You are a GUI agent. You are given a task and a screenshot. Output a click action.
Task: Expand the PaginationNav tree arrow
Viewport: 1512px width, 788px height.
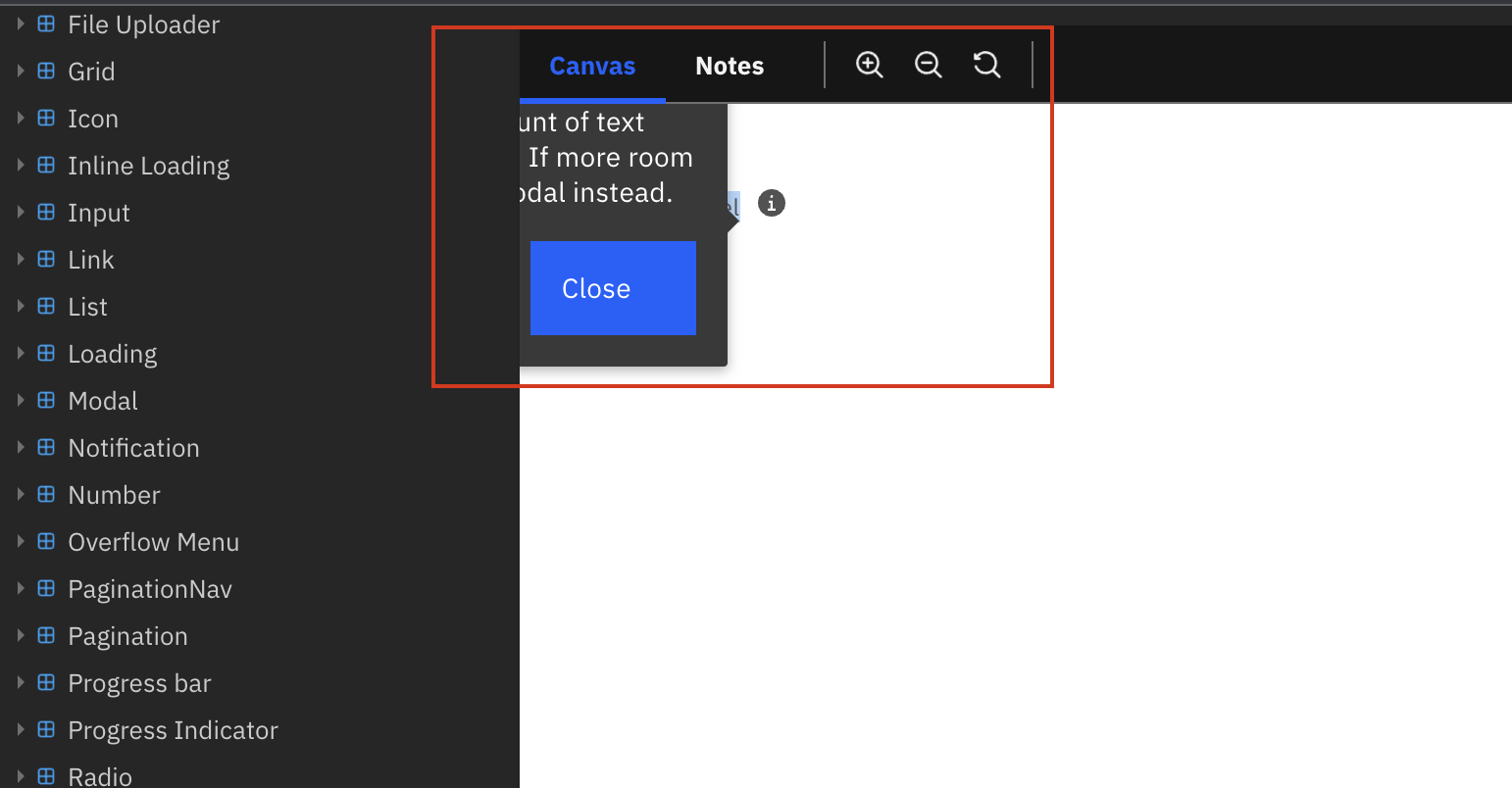[x=21, y=589]
